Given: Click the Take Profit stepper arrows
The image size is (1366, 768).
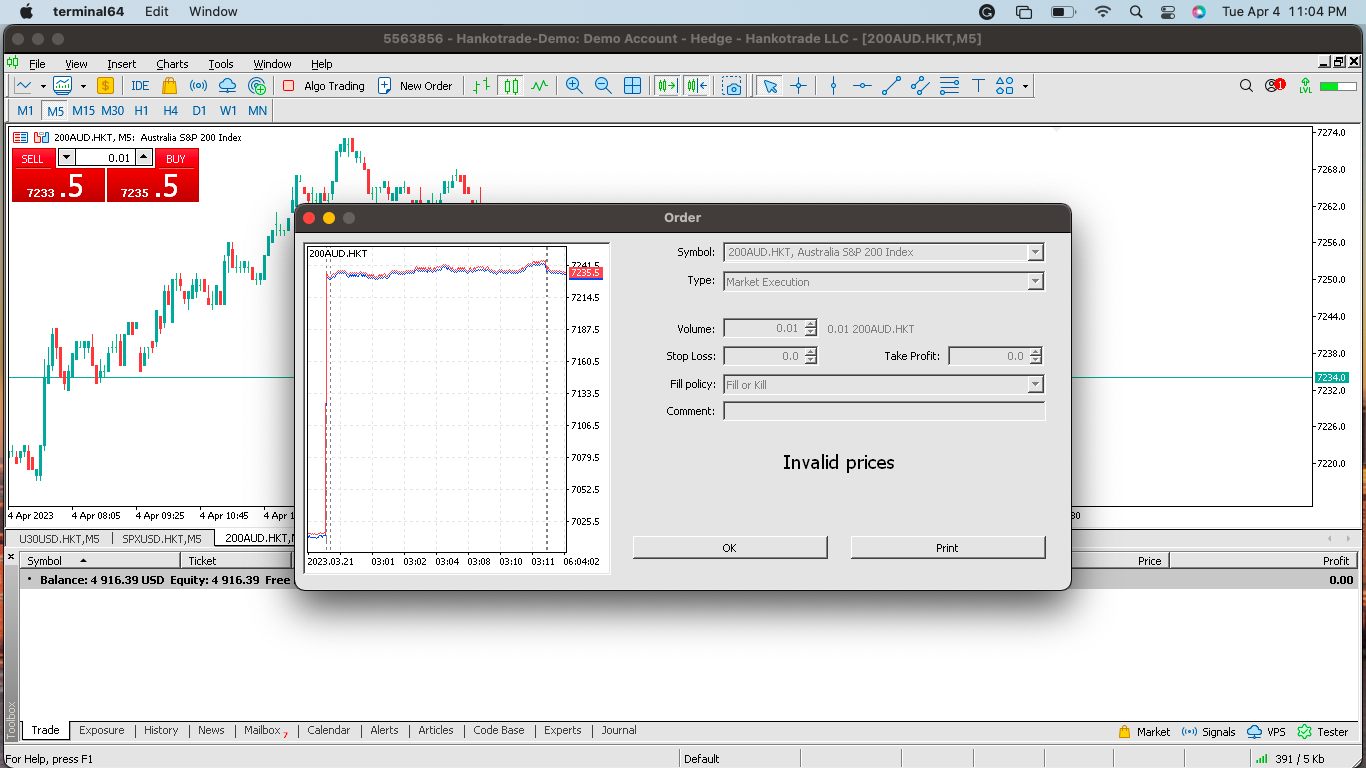Looking at the screenshot, I should pos(1036,356).
